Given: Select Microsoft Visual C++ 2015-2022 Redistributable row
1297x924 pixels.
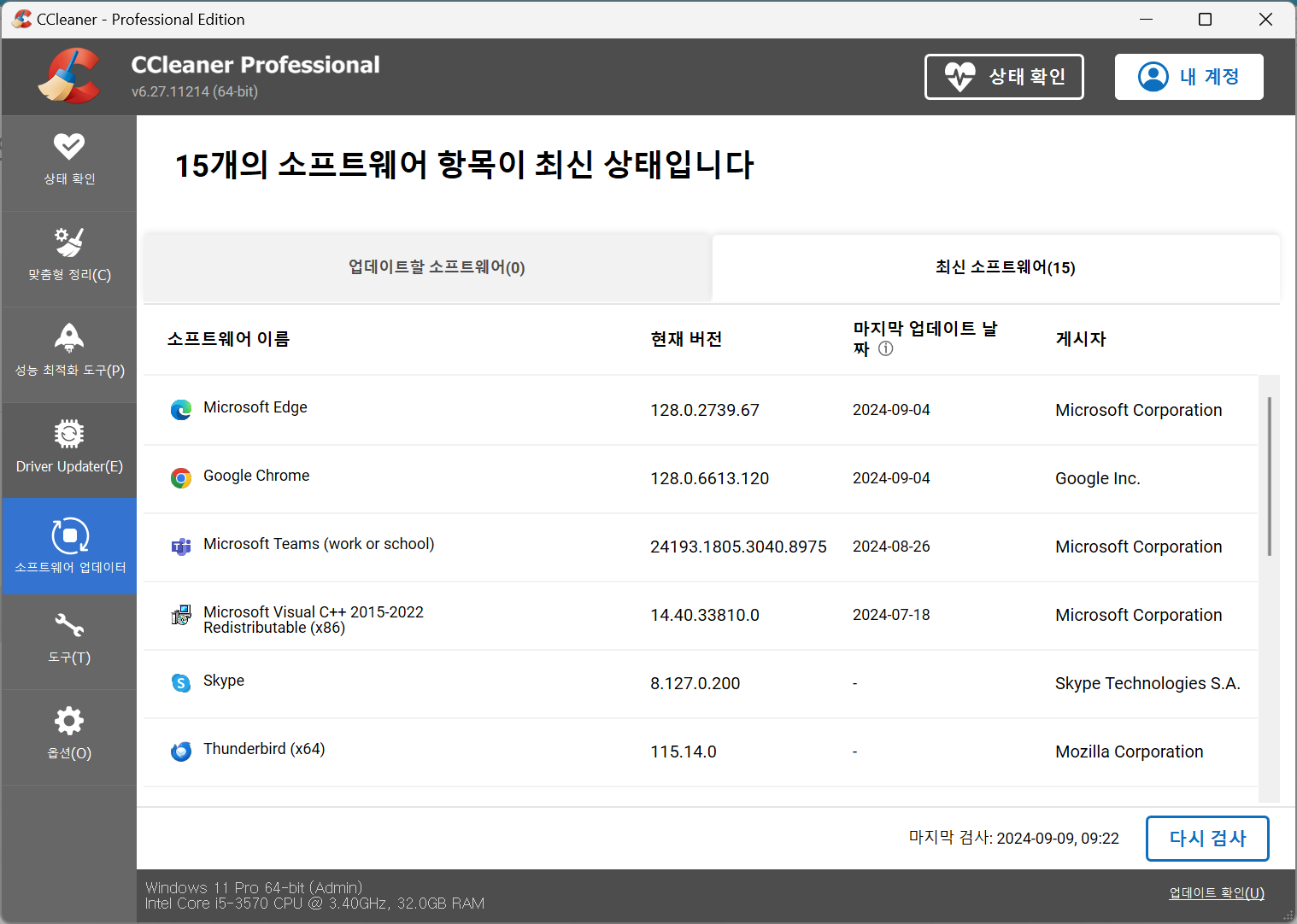Looking at the screenshot, I should (701, 615).
